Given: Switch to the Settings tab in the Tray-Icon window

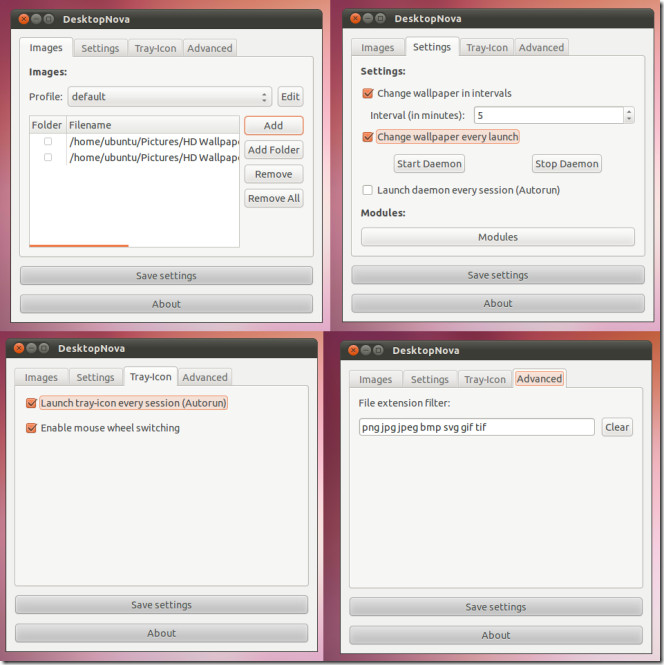Looking at the screenshot, I should coord(95,377).
